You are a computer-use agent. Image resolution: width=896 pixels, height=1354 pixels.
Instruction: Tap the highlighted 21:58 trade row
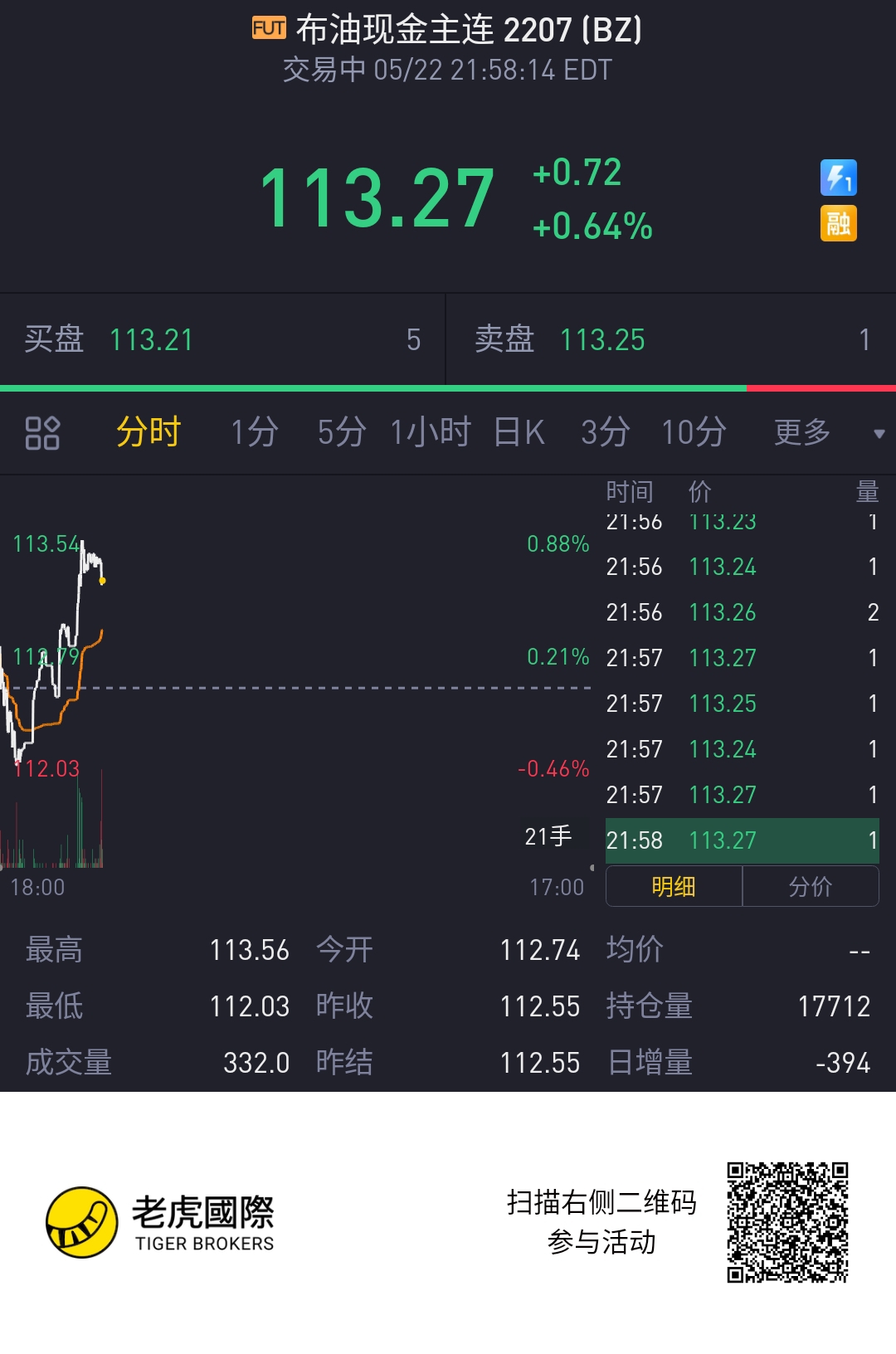(742, 840)
